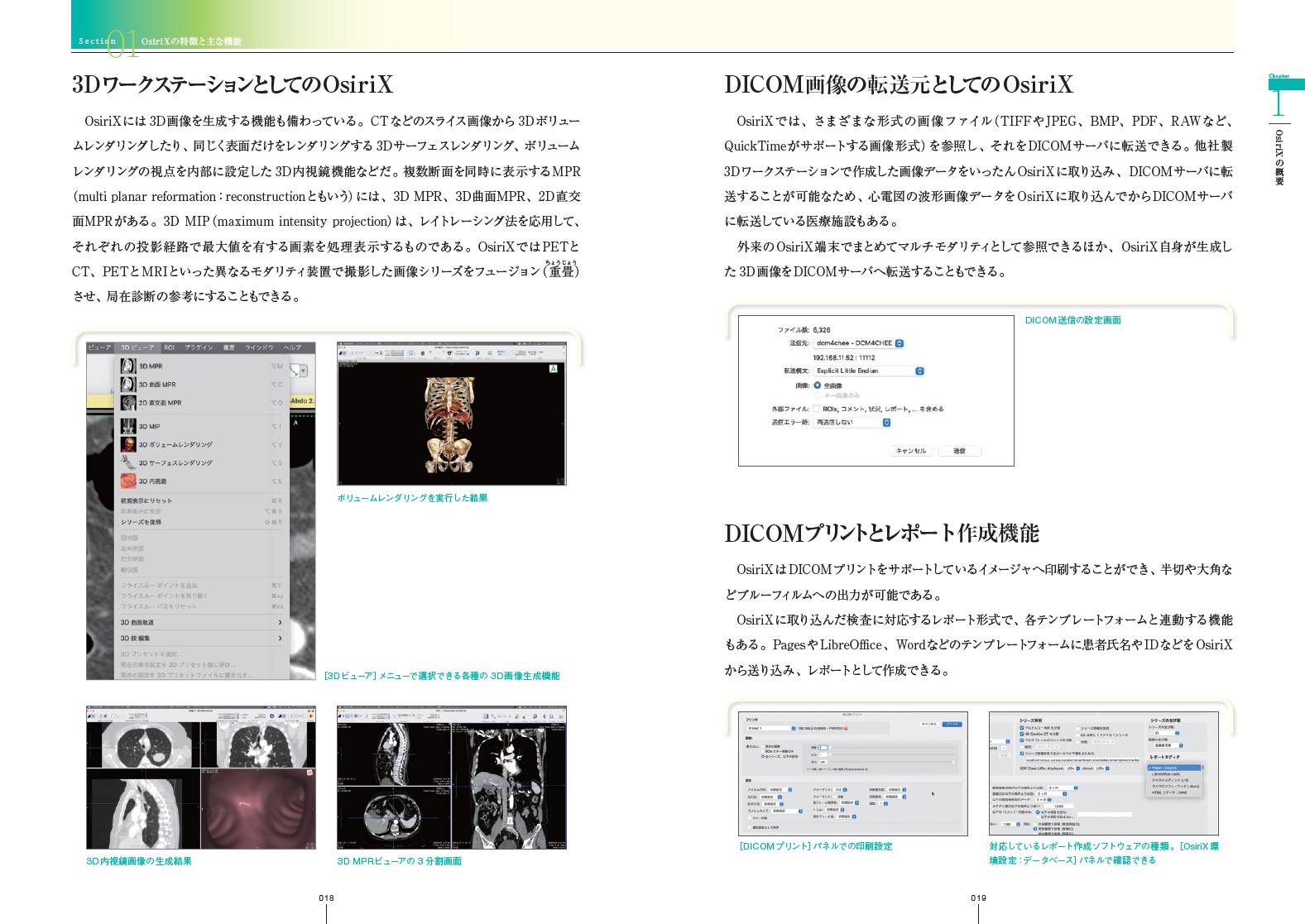This screenshot has height=924, width=1305.
Task: Open the フィルムサイズ dropdown in print panel
Action: [787, 811]
